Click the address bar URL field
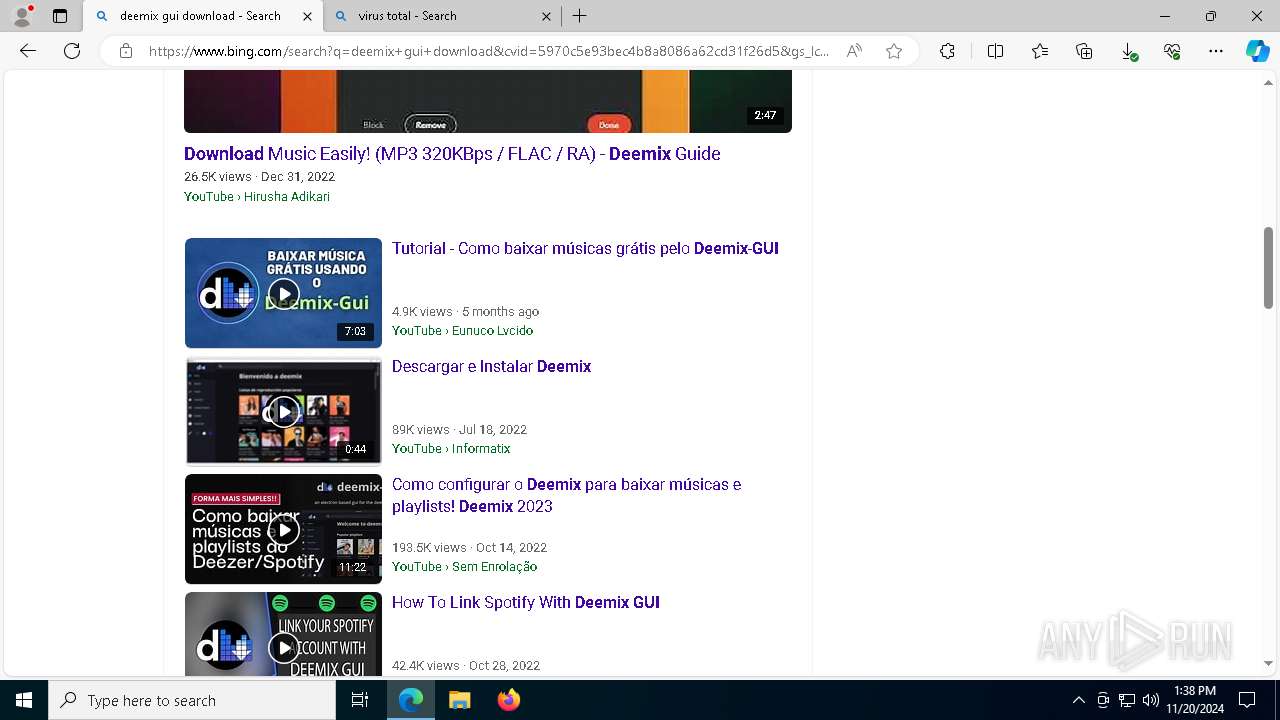The height and width of the screenshot is (720, 1280). (488, 51)
